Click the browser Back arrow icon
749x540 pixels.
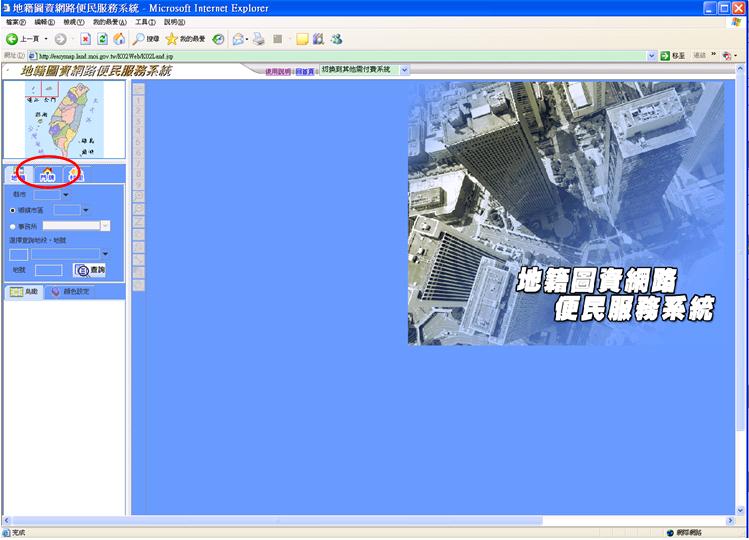click(x=13, y=39)
